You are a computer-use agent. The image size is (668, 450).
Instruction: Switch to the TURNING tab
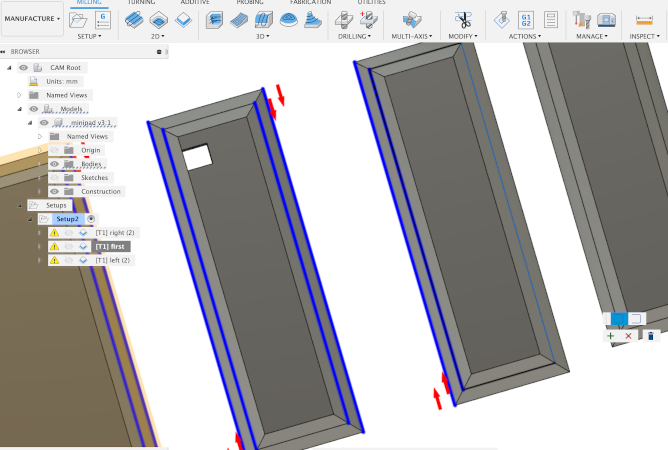pos(141,3)
